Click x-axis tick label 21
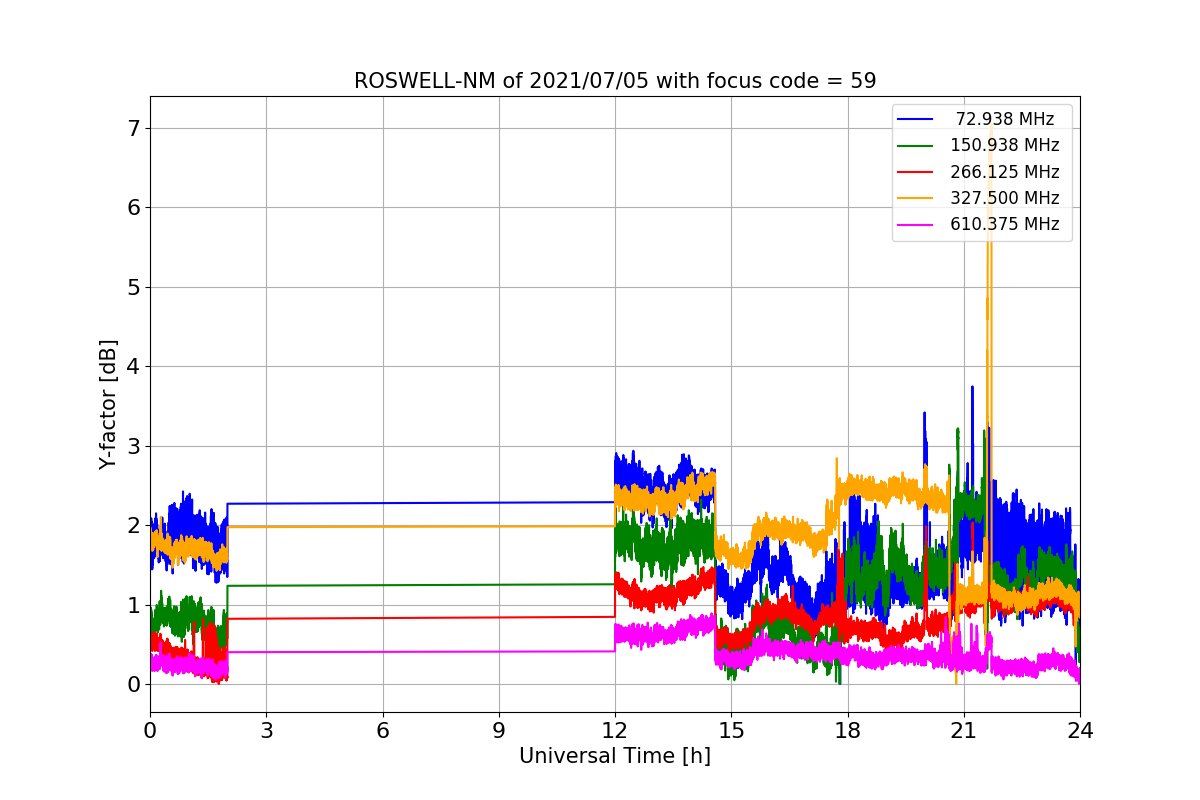The image size is (1200, 800). 964,730
